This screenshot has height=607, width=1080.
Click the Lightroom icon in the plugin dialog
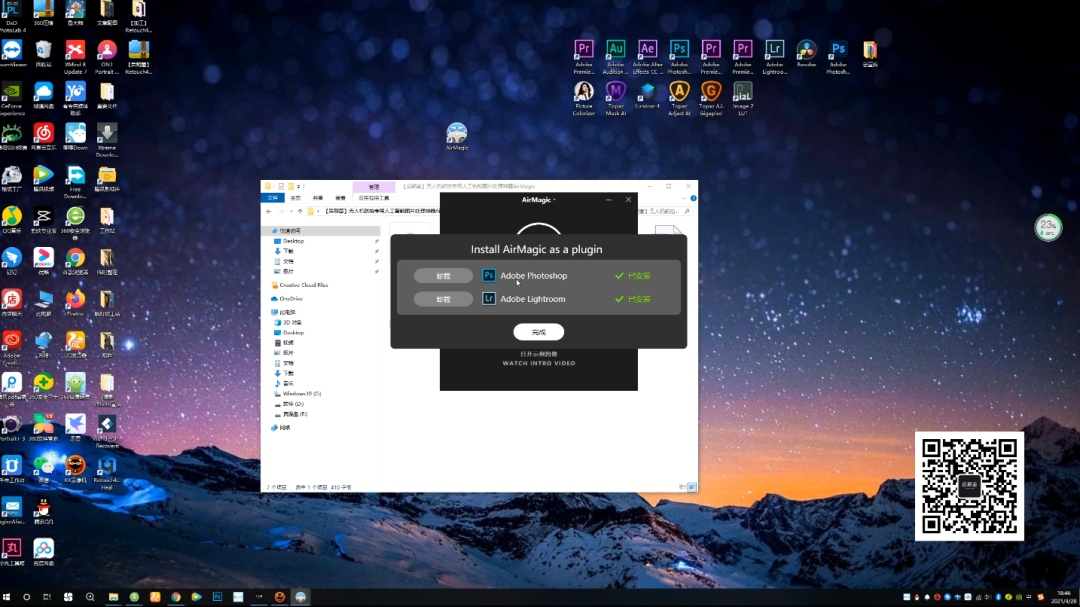coord(488,299)
